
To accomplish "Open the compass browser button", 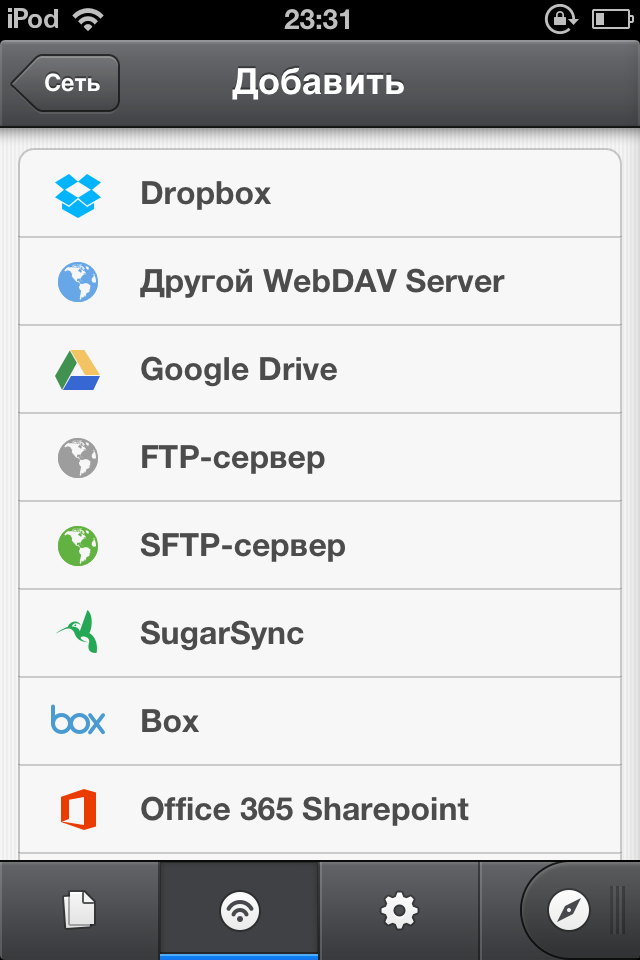I will click(569, 910).
